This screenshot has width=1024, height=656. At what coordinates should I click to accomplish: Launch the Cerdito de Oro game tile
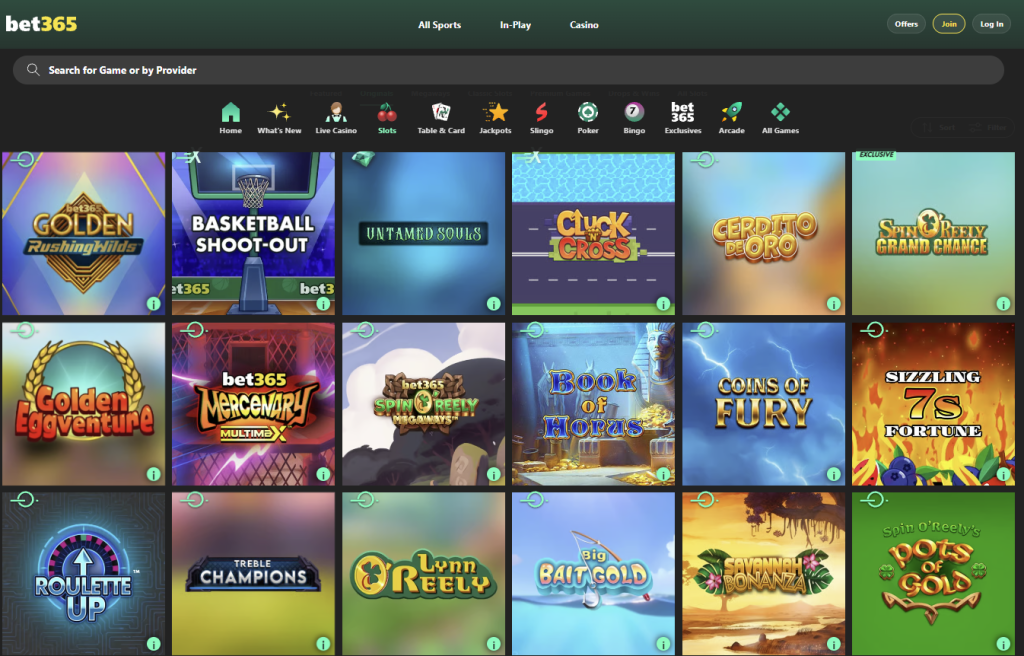(x=763, y=233)
